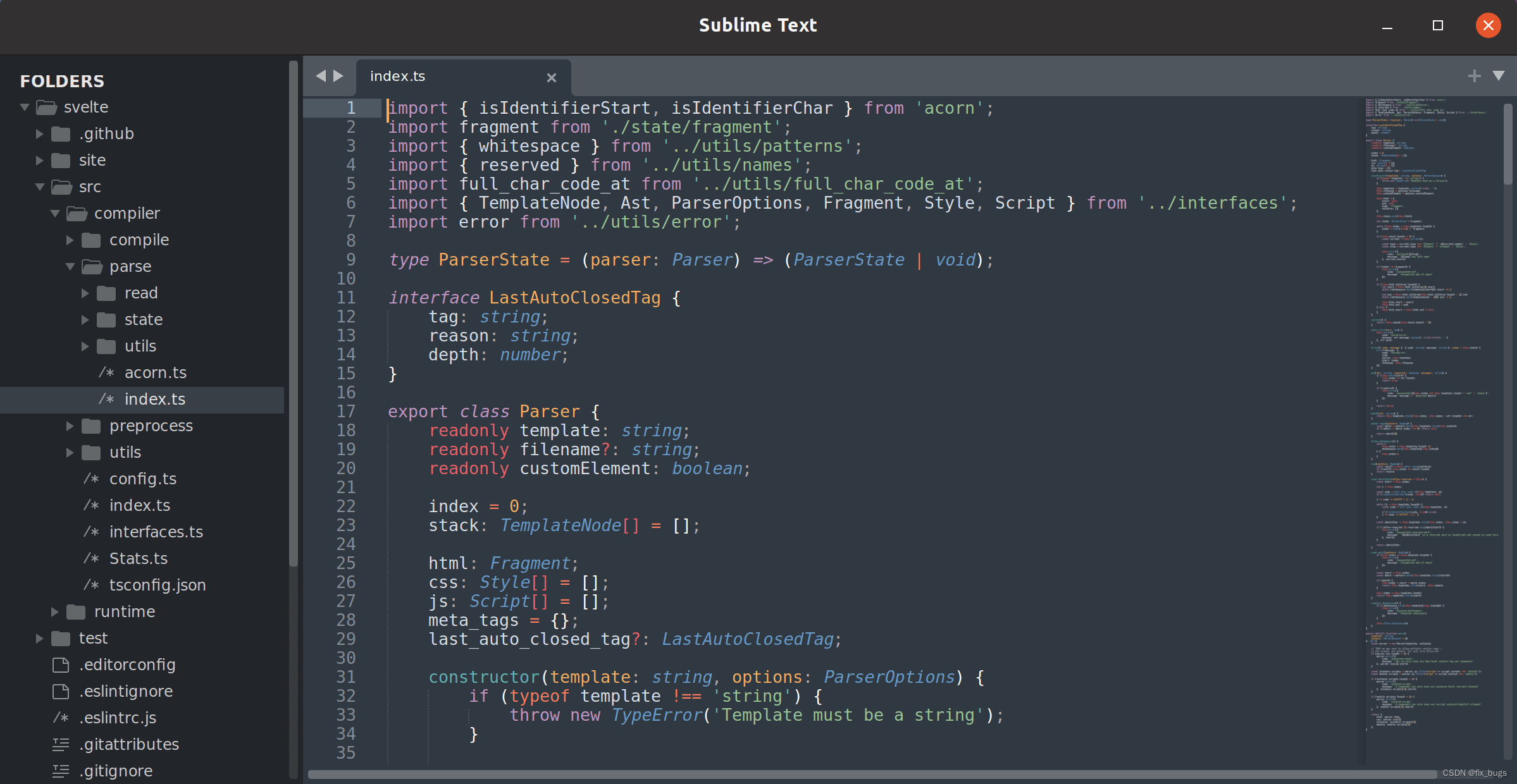Click line number 17 in gutter
Viewport: 1517px width, 784px height.
coord(346,412)
